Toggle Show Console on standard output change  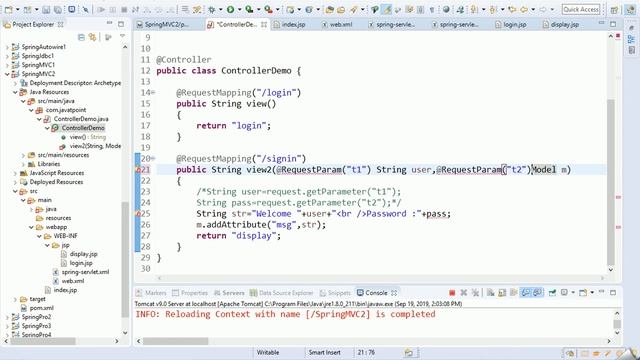526,293
